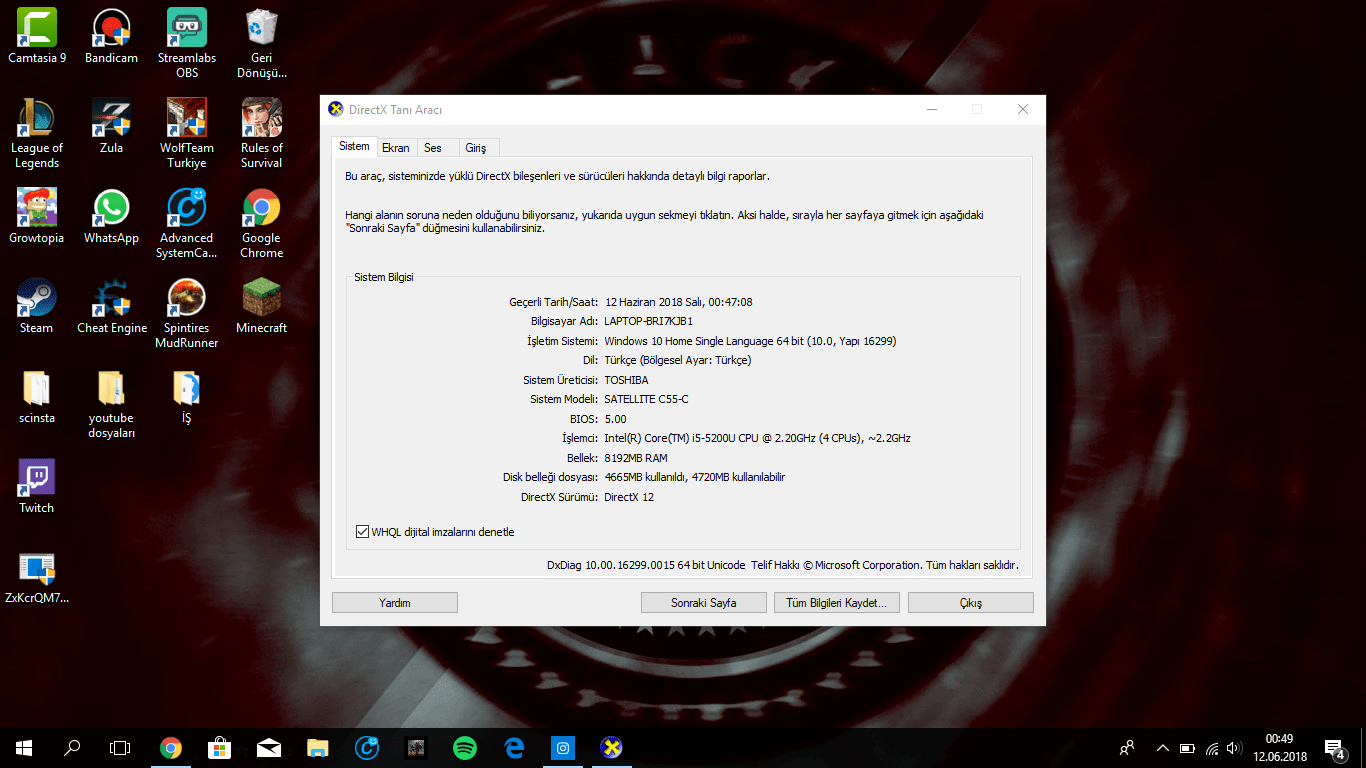Go to next page with Sonraki Sayfa

704,603
